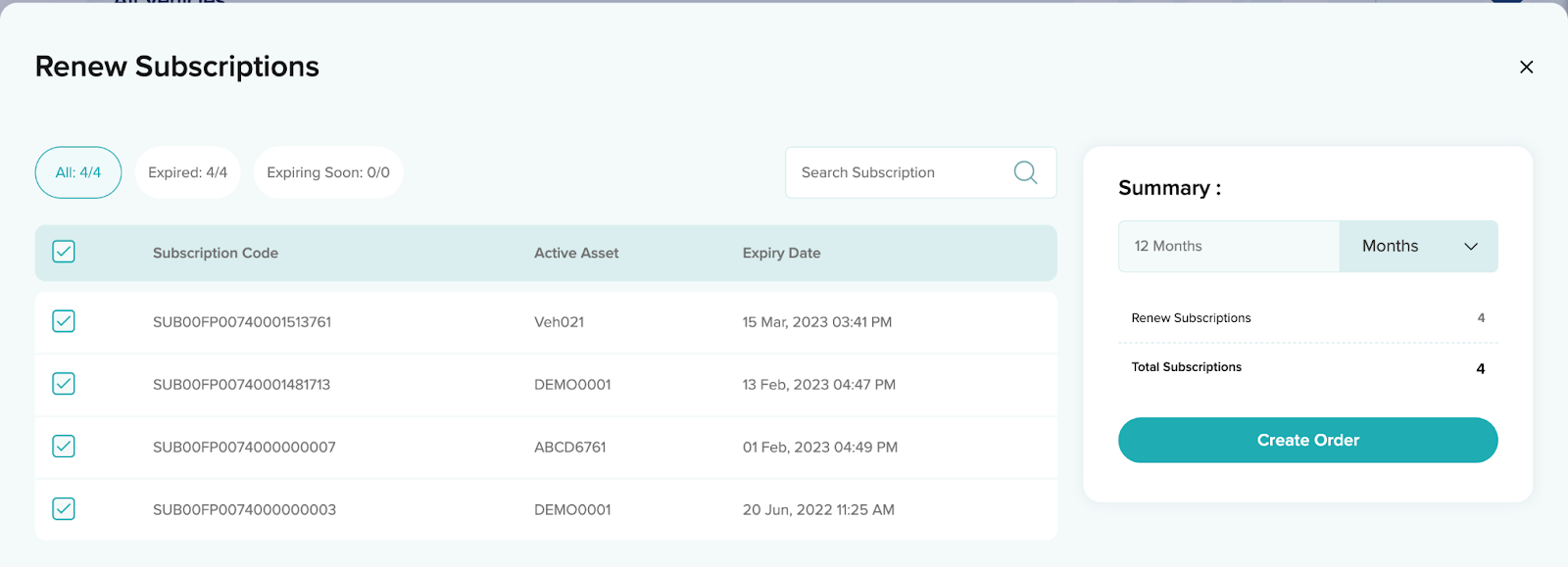Image resolution: width=1568 pixels, height=567 pixels.
Task: Open the Months unit dropdown
Action: pyautogui.click(x=1418, y=246)
